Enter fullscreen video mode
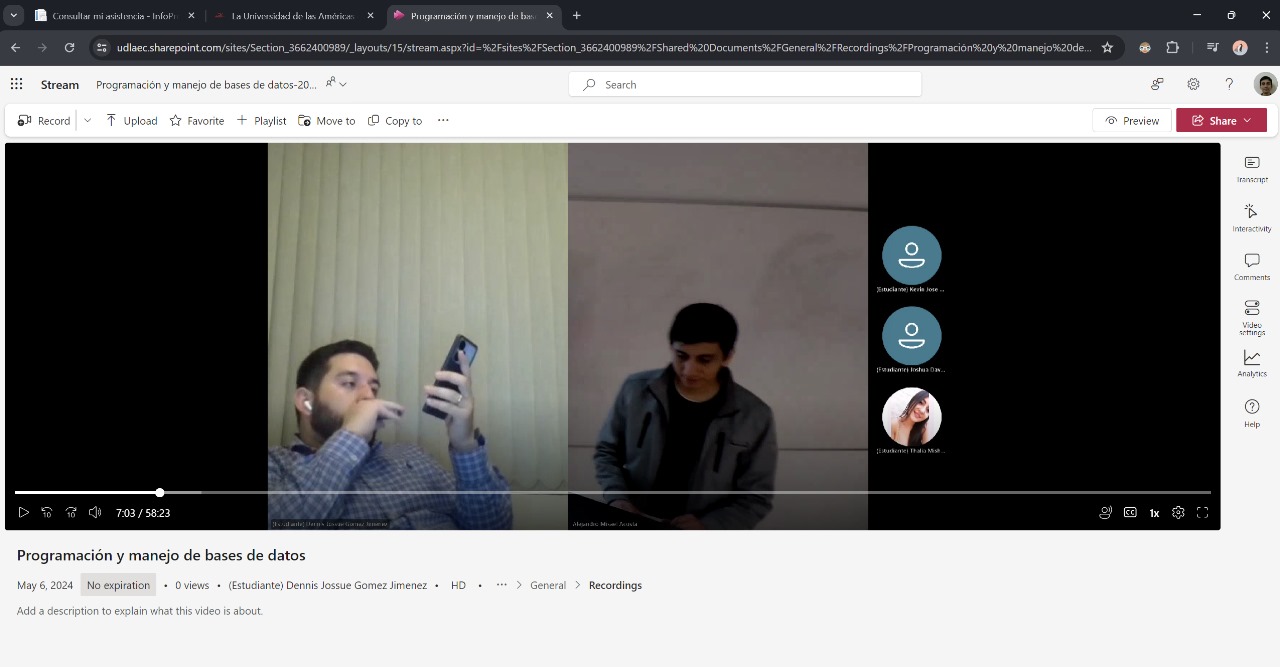The width and height of the screenshot is (1280, 667). pos(1202,512)
